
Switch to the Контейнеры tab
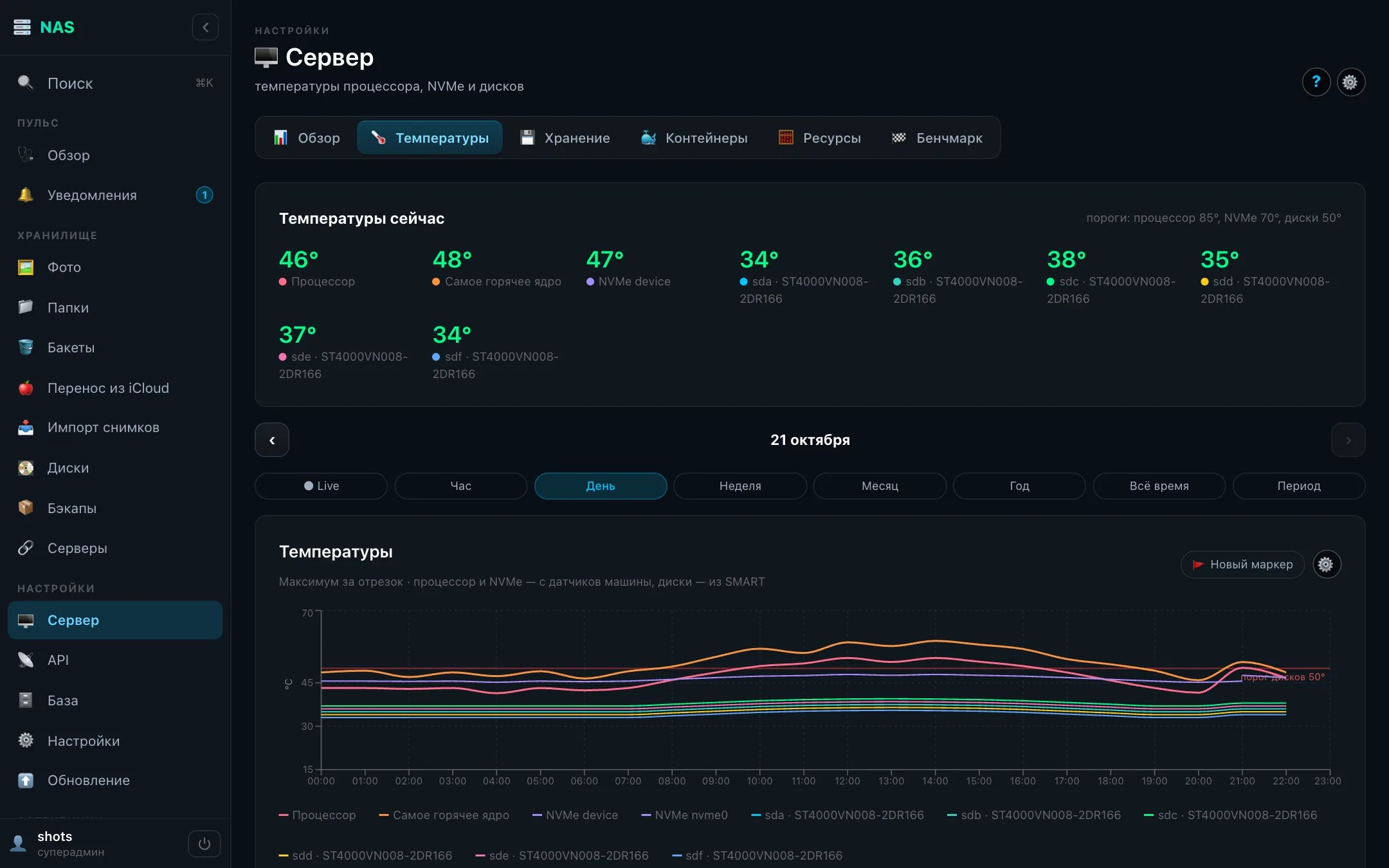coord(694,138)
